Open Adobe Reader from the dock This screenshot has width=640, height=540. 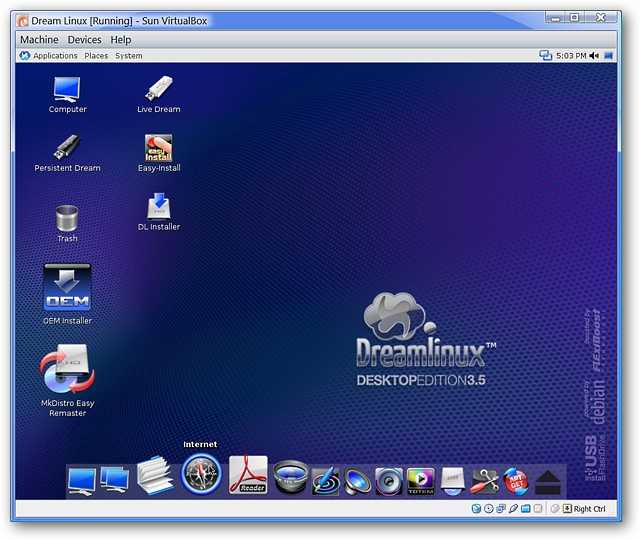(x=248, y=475)
